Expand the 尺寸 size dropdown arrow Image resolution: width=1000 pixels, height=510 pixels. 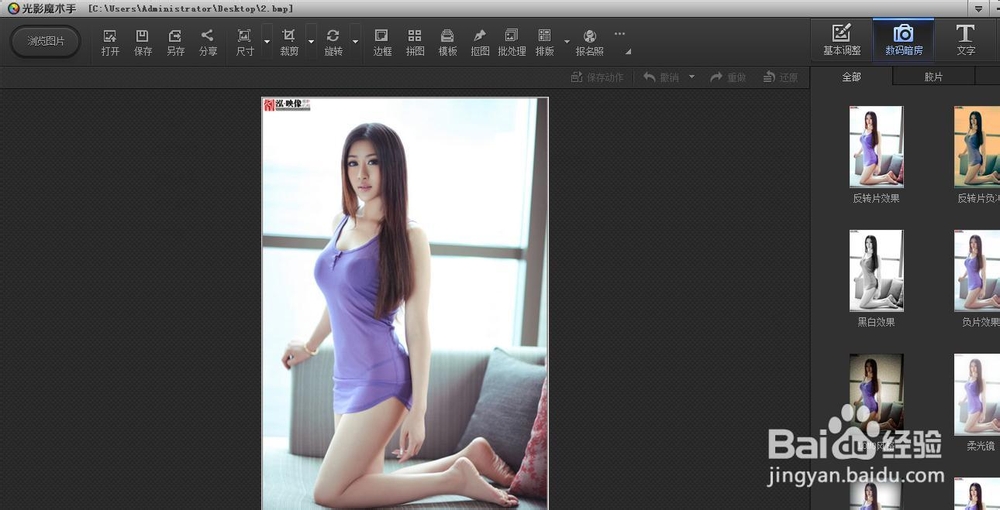coord(267,42)
